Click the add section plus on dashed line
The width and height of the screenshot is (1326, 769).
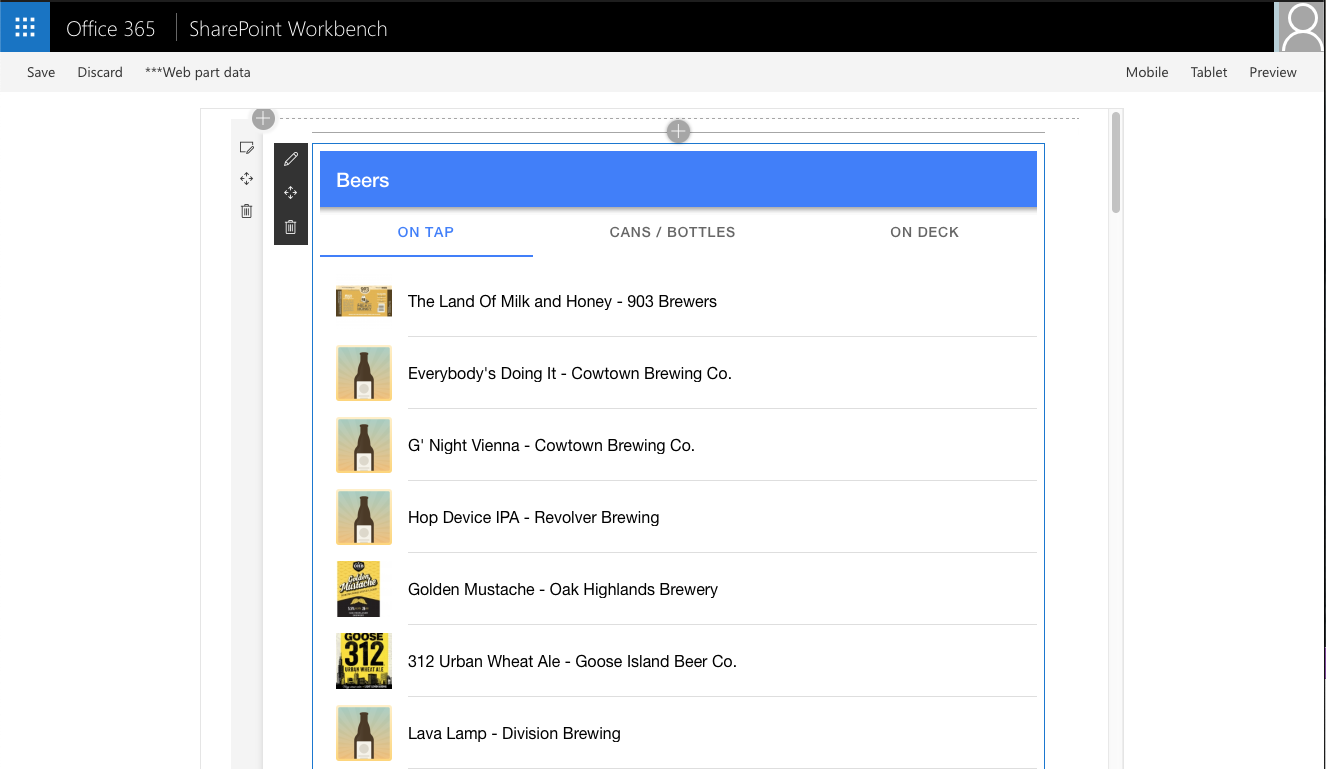263,119
